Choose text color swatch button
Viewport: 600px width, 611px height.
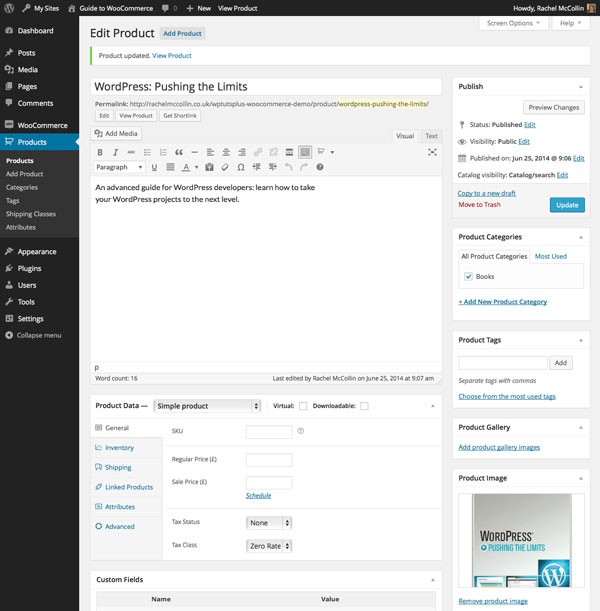click(186, 167)
